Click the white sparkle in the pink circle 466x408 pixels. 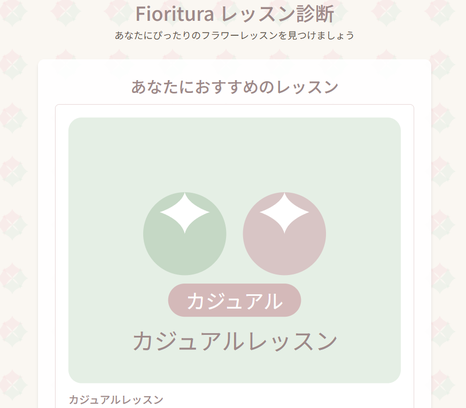click(284, 213)
